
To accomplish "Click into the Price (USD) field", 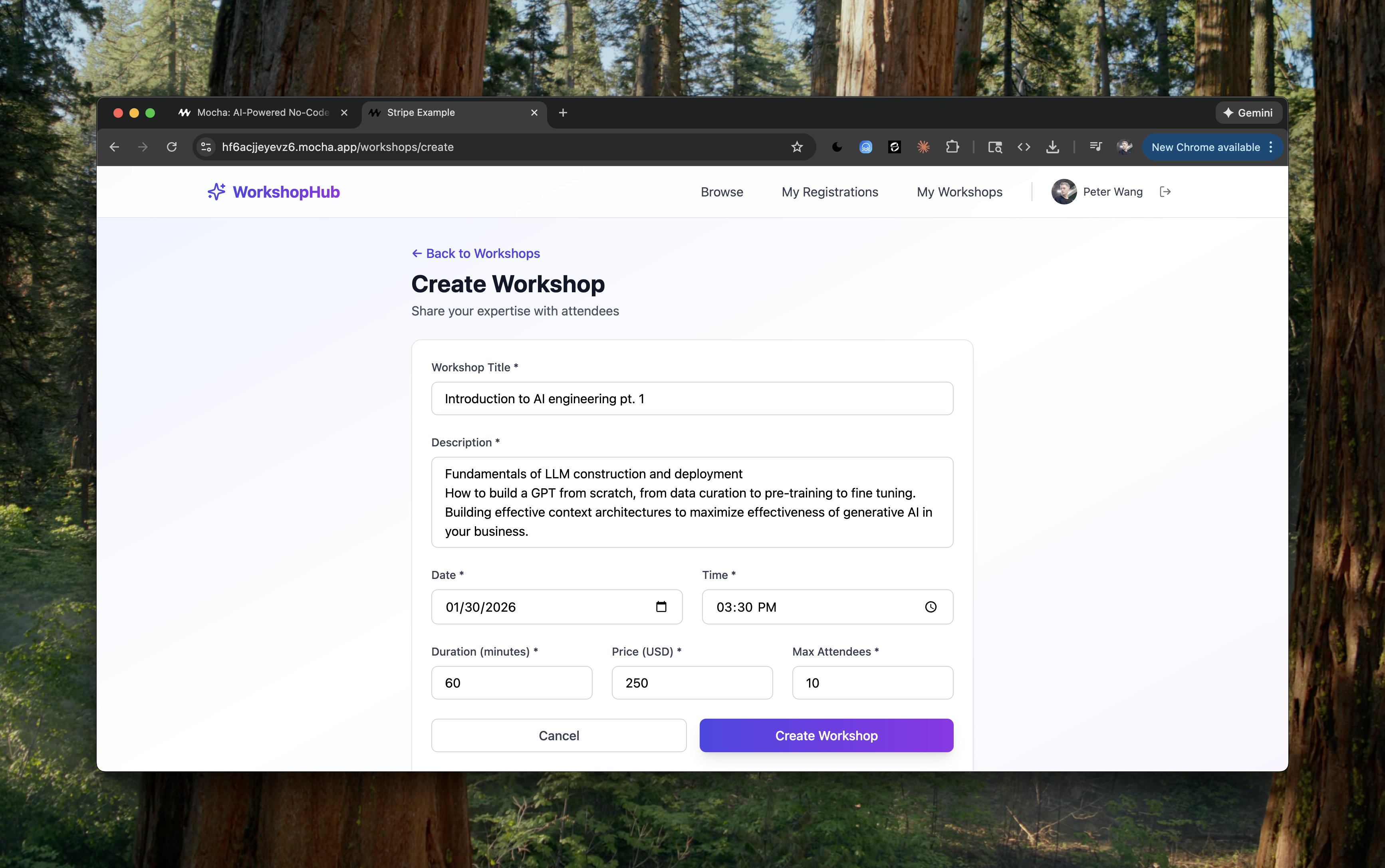I will pos(691,683).
